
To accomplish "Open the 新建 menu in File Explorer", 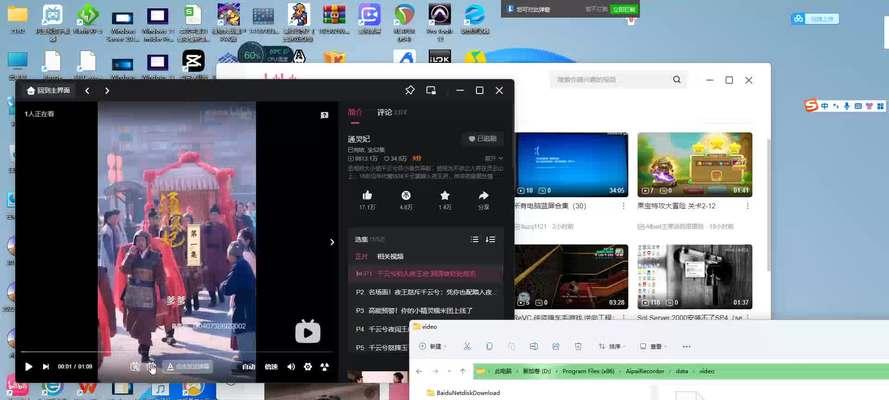I will coord(433,346).
